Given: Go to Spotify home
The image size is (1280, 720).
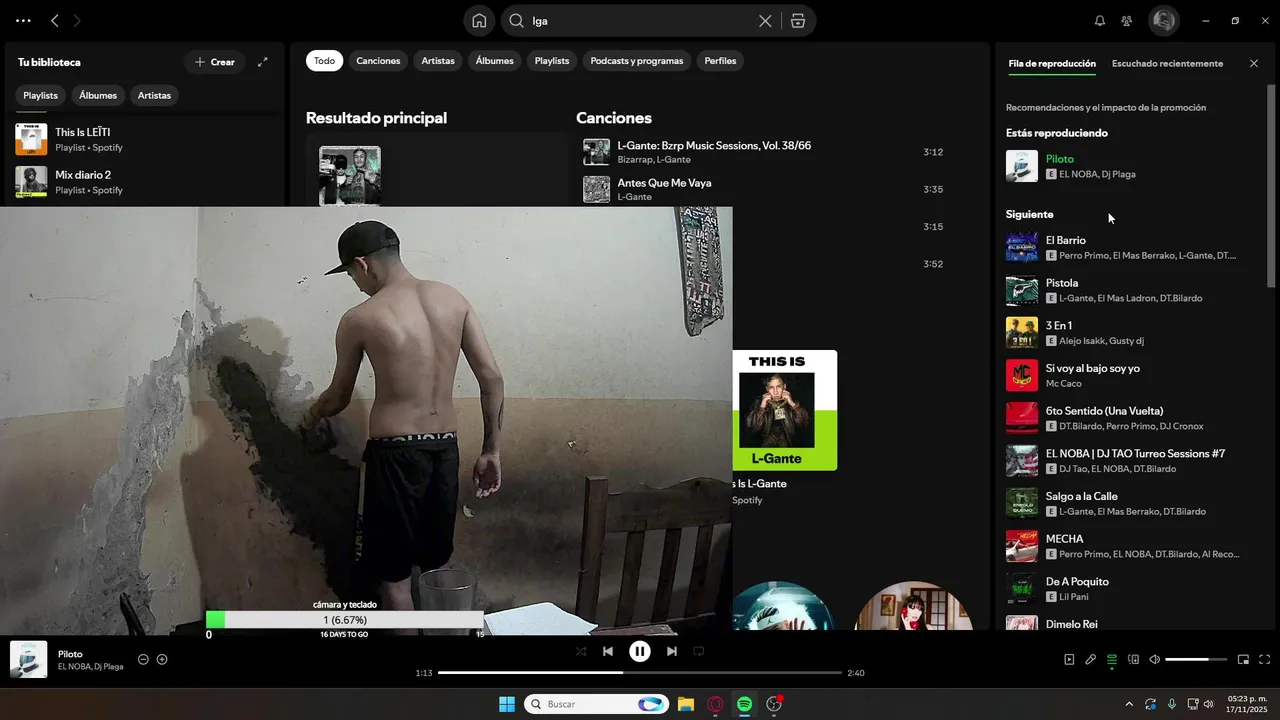Looking at the screenshot, I should (x=479, y=21).
